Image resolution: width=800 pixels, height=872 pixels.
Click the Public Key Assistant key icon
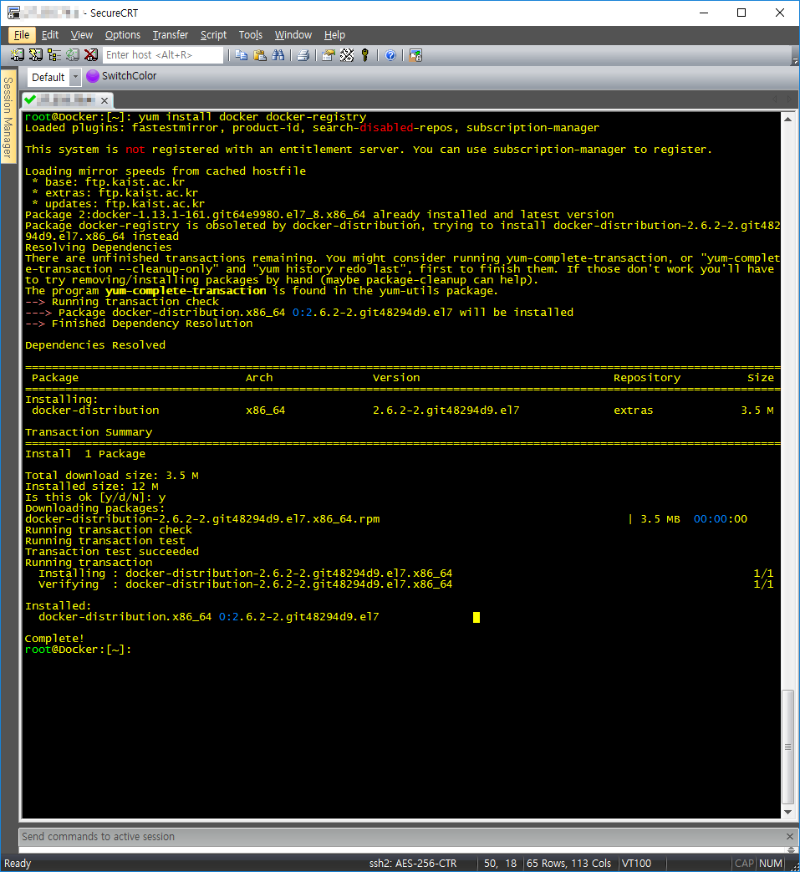(x=365, y=56)
